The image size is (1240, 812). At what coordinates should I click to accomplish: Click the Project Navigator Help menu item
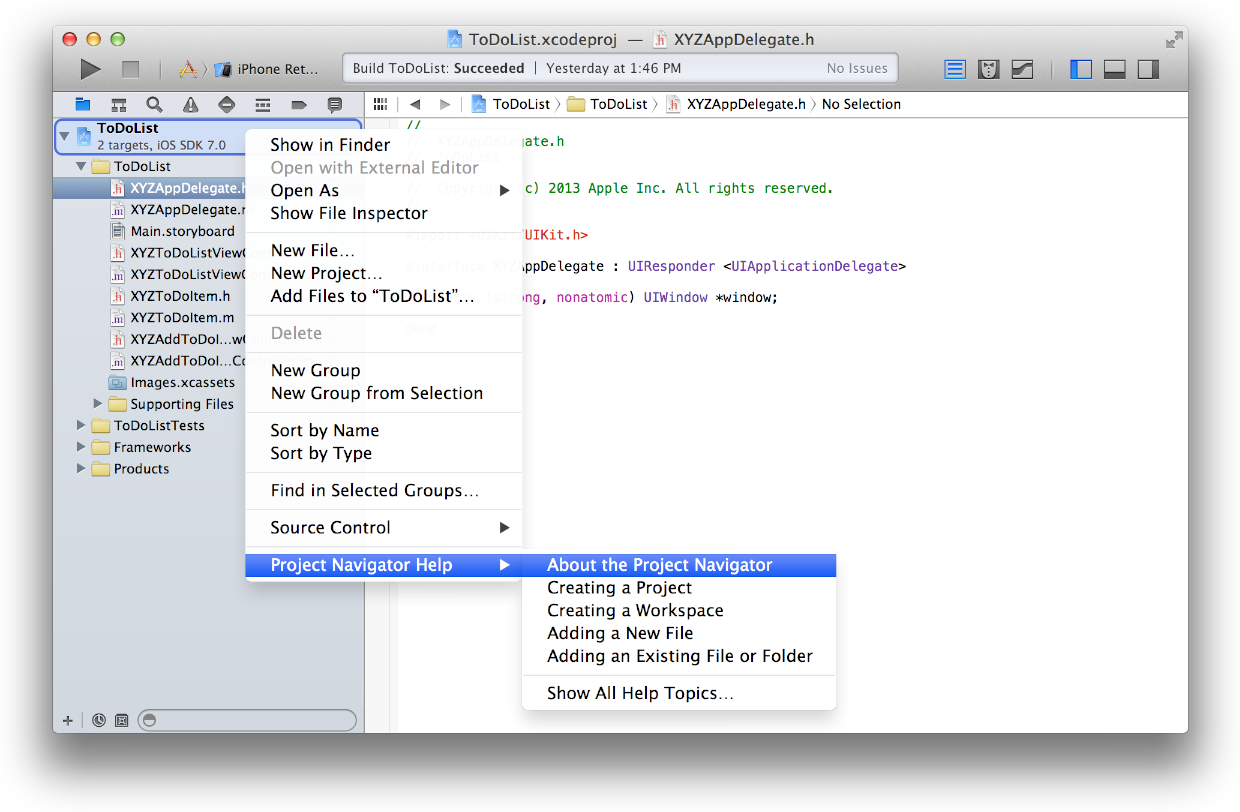click(x=384, y=565)
